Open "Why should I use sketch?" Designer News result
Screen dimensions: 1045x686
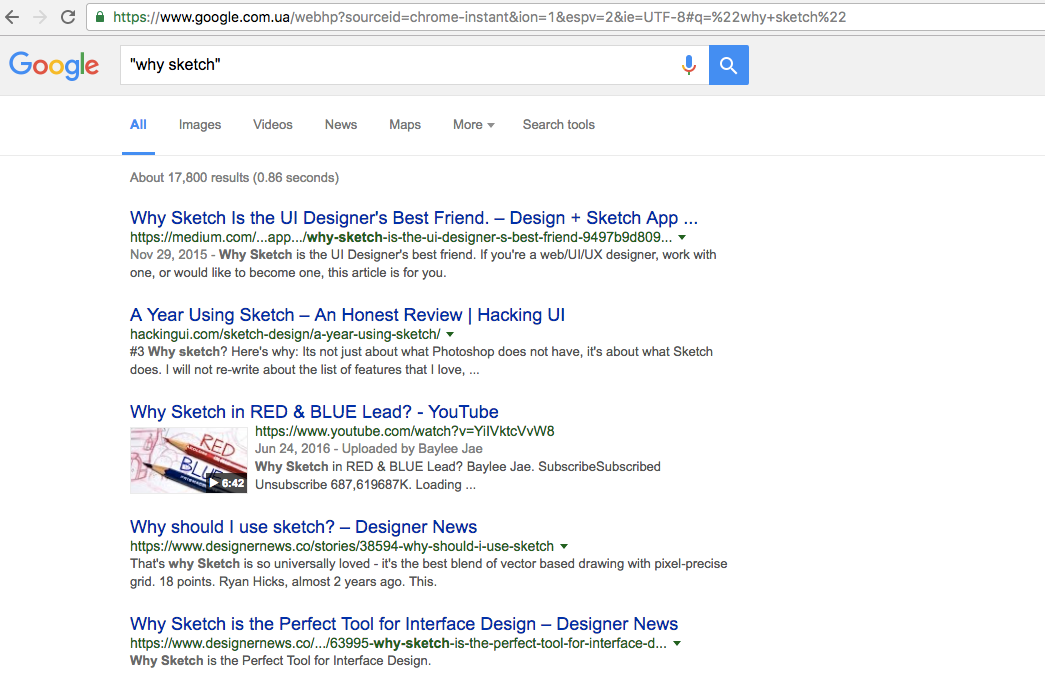click(303, 527)
